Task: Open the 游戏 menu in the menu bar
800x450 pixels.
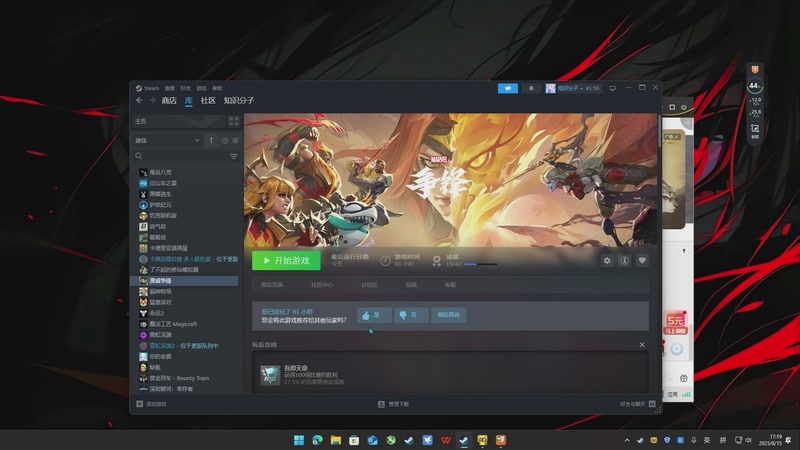Action: 202,88
